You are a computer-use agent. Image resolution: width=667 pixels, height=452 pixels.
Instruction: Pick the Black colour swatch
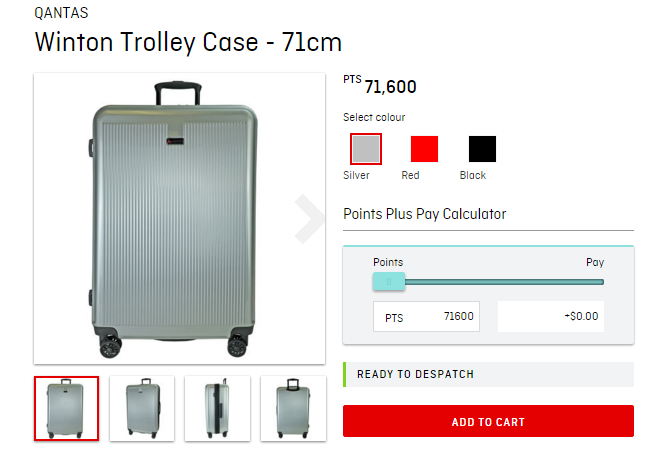tap(482, 149)
